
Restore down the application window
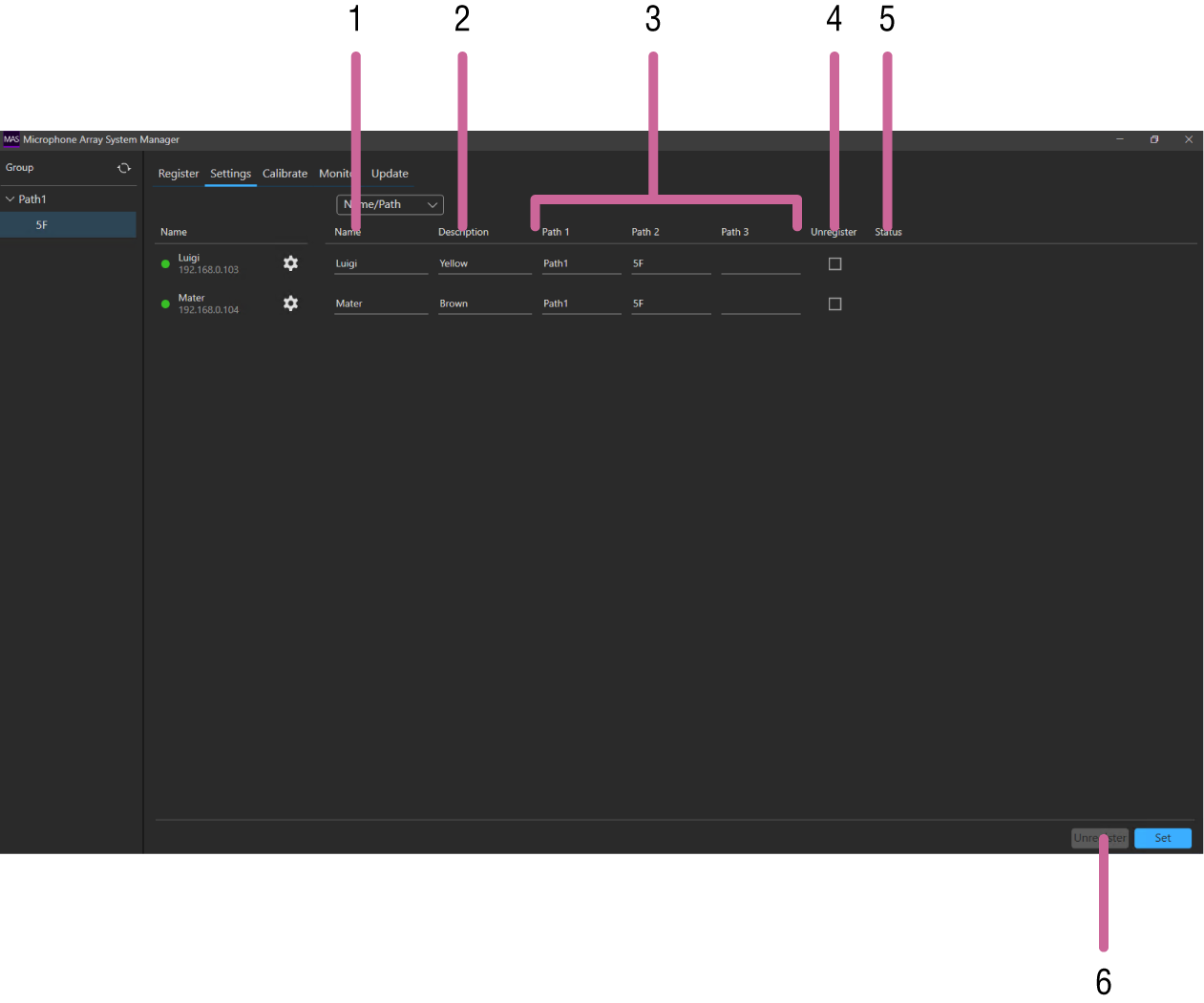[x=1154, y=139]
